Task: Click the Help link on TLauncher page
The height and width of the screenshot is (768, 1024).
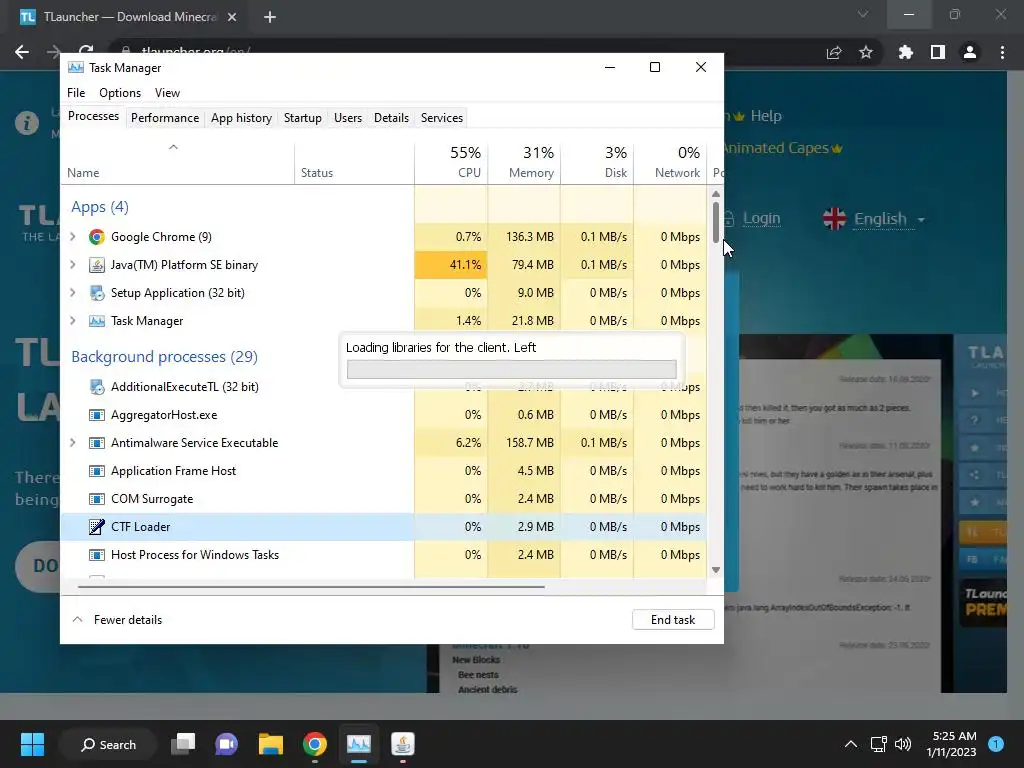Action: (x=765, y=116)
